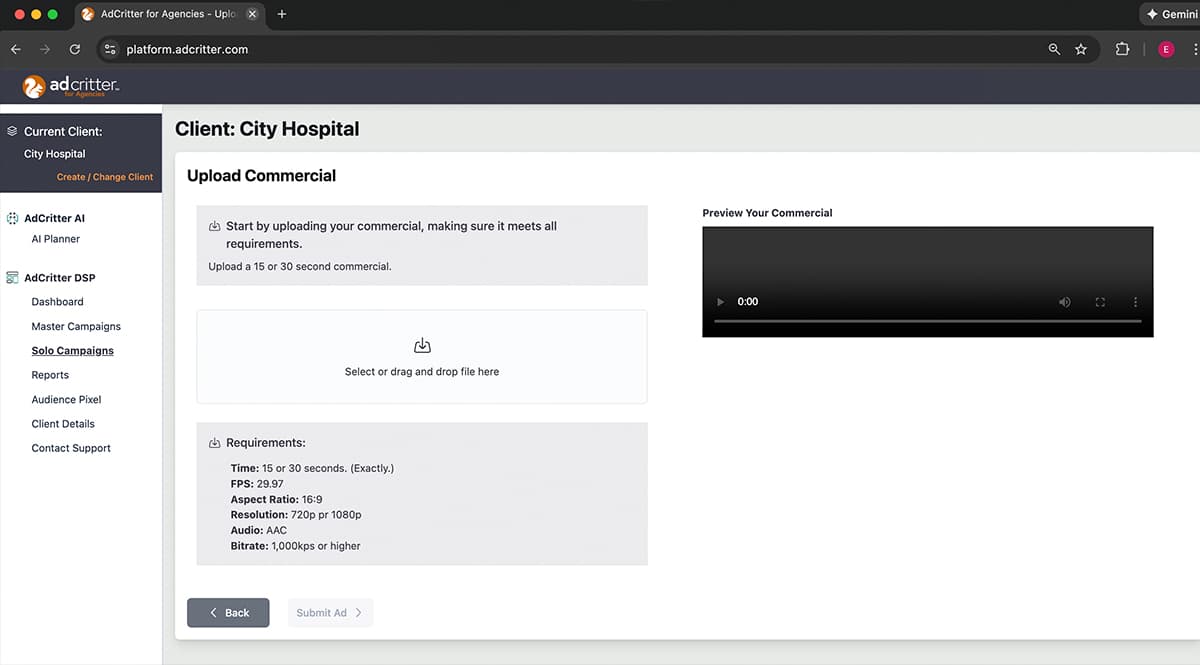1200x665 pixels.
Task: Reload the page in browser
Action: coord(75,49)
